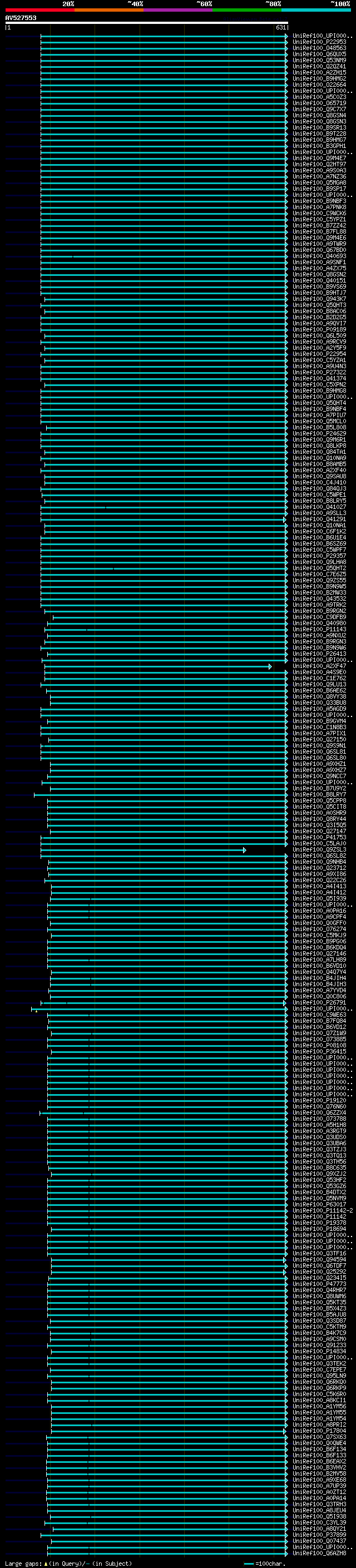356x1568 pixels.
Task: Select hit label UniRef100_Q9C7X7
Action: click(319, 109)
